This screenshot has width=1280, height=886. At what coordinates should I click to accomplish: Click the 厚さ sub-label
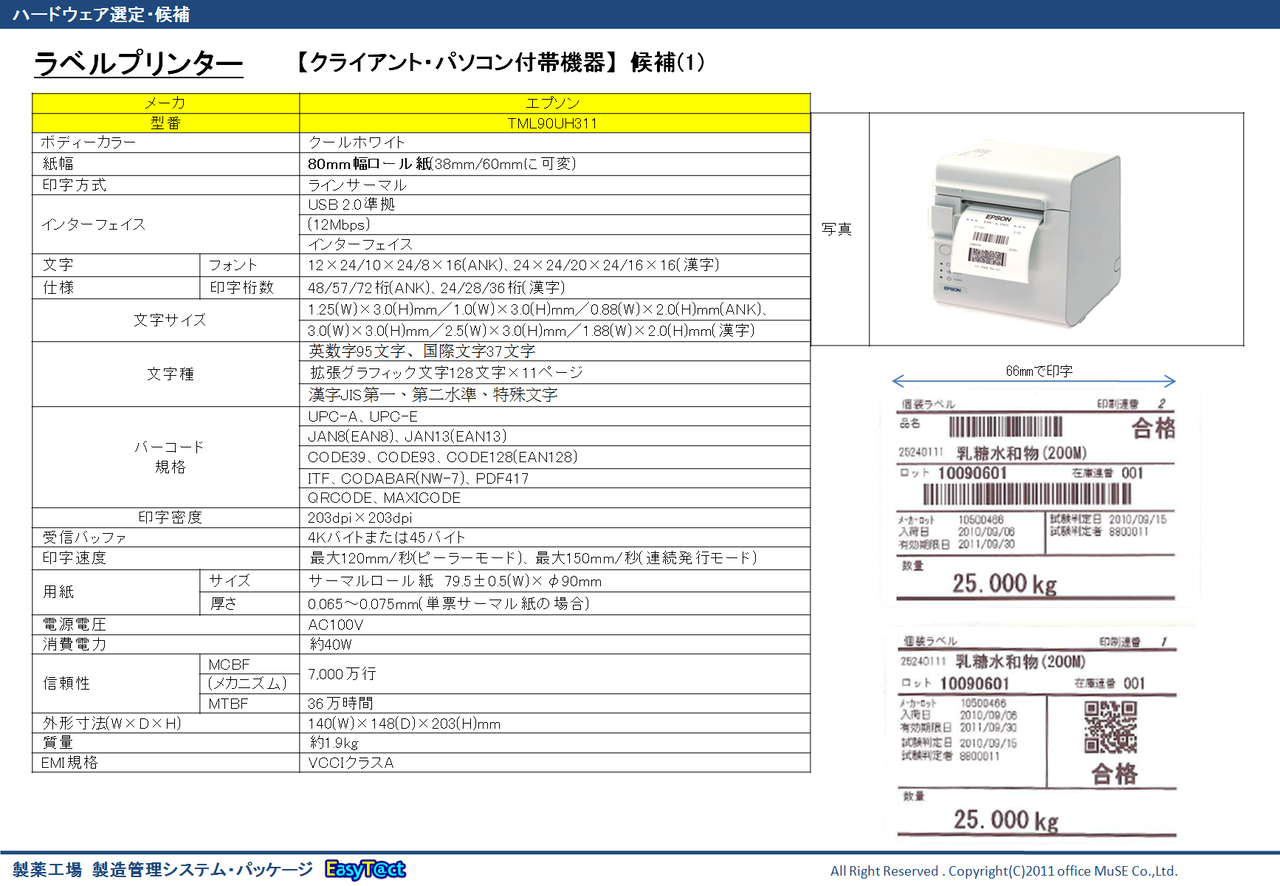click(223, 603)
